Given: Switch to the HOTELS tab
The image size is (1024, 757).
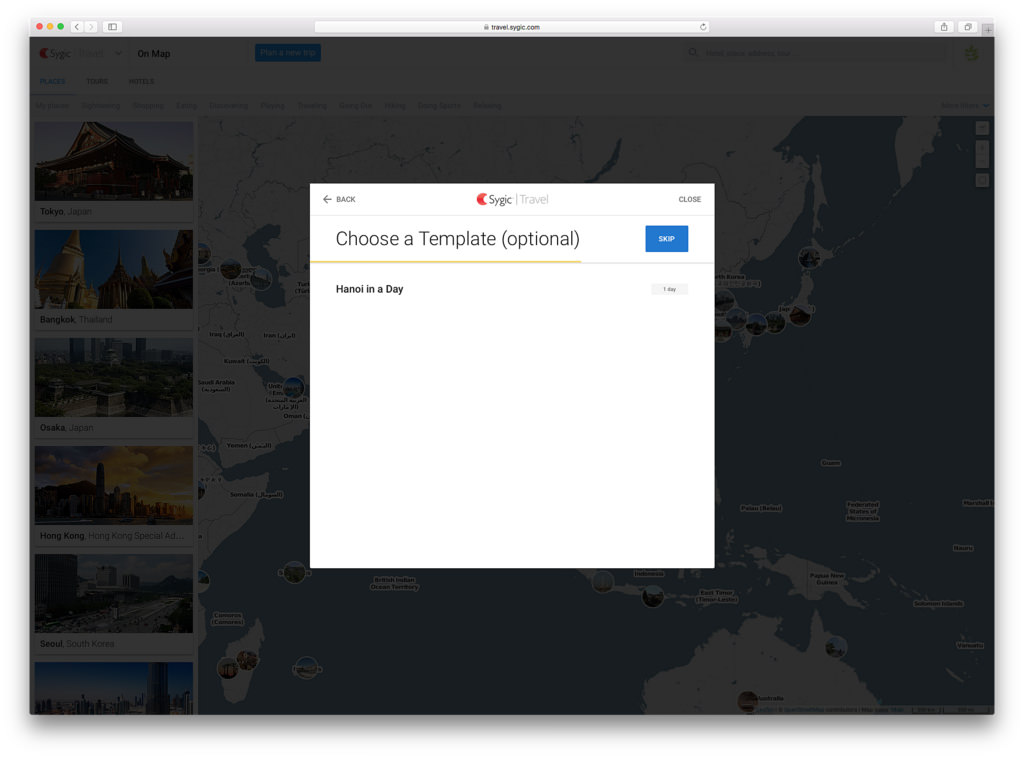Looking at the screenshot, I should click(x=141, y=82).
